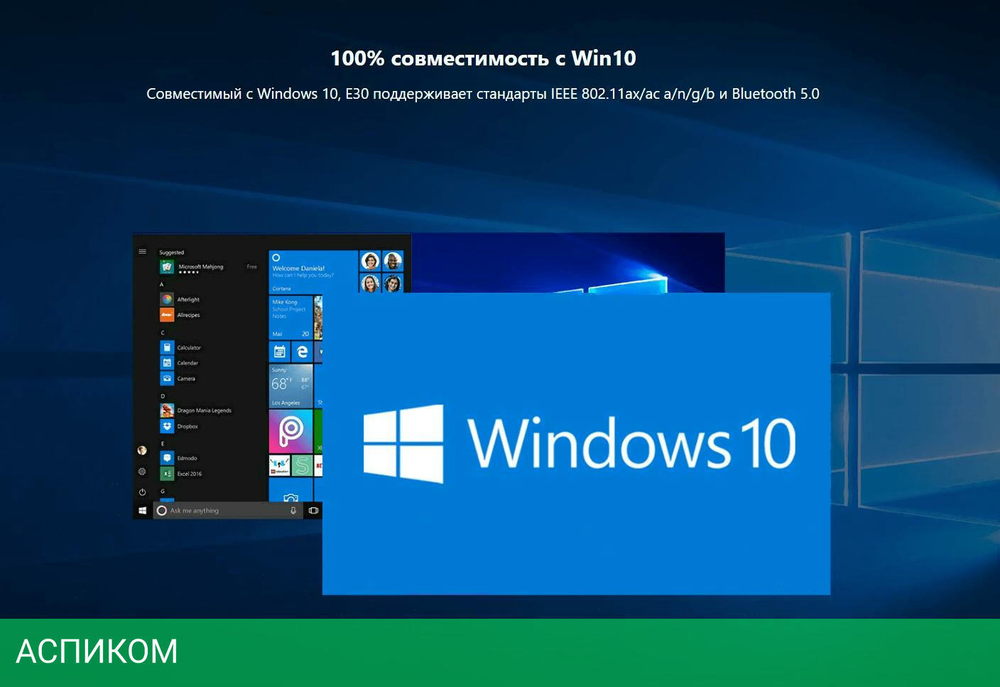This screenshot has width=1000, height=687.
Task: Click the Cortana circle in search box
Action: tap(162, 510)
